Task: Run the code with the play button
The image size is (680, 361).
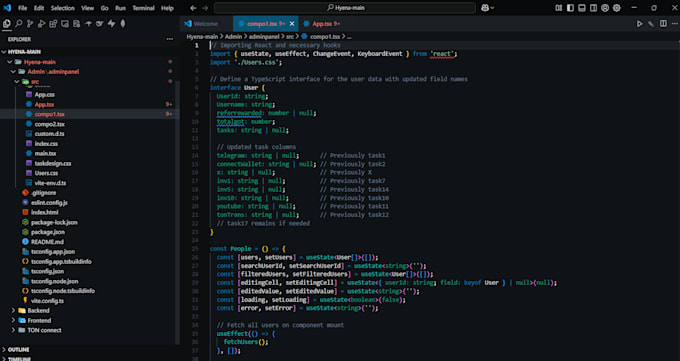Action: [x=640, y=24]
